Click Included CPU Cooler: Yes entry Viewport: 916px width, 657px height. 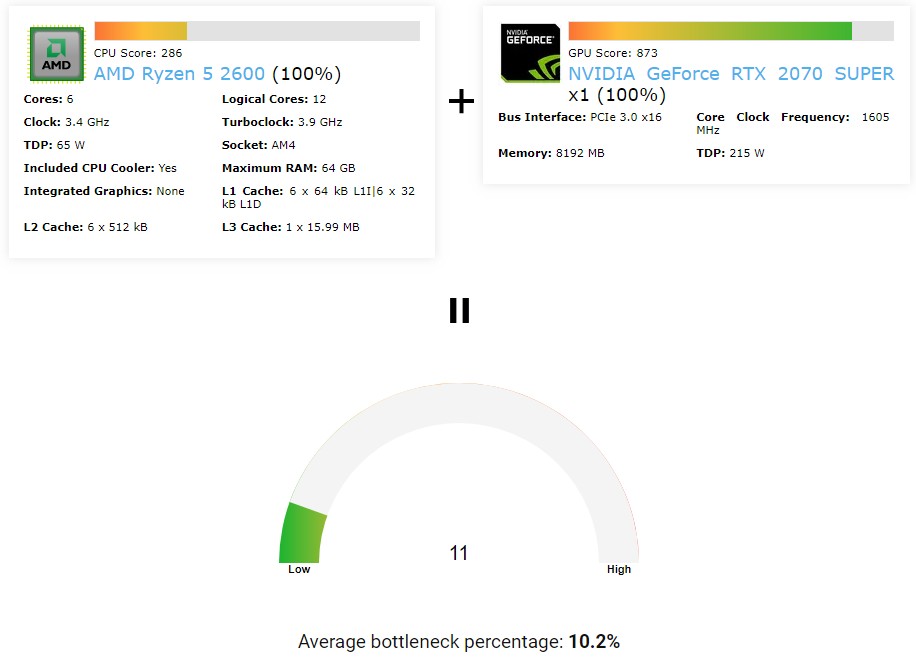tap(100, 168)
